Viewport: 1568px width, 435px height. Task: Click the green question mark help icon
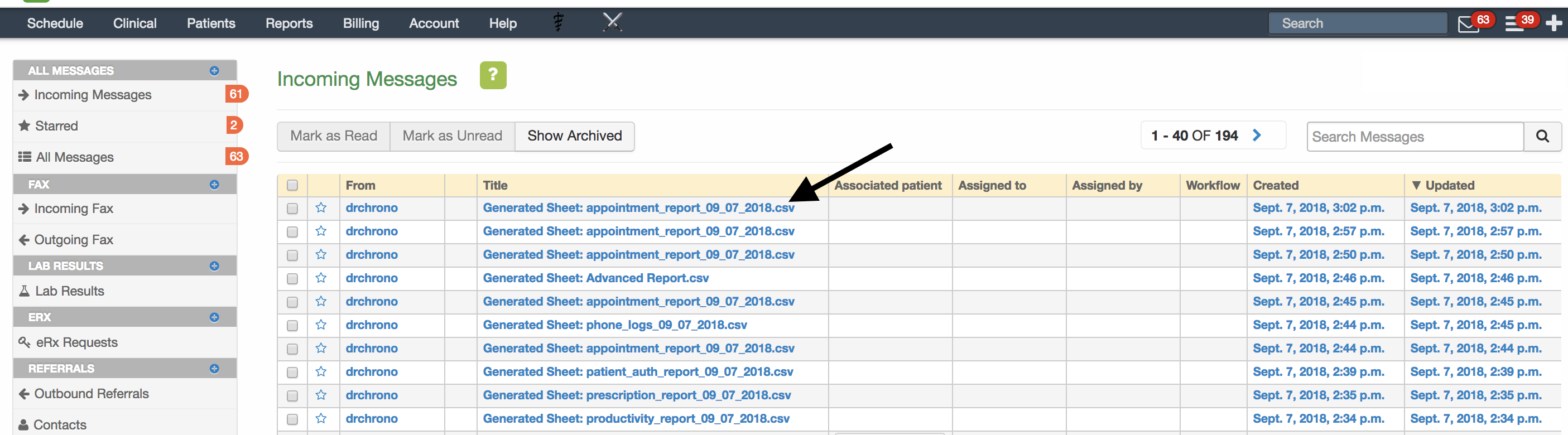click(493, 75)
